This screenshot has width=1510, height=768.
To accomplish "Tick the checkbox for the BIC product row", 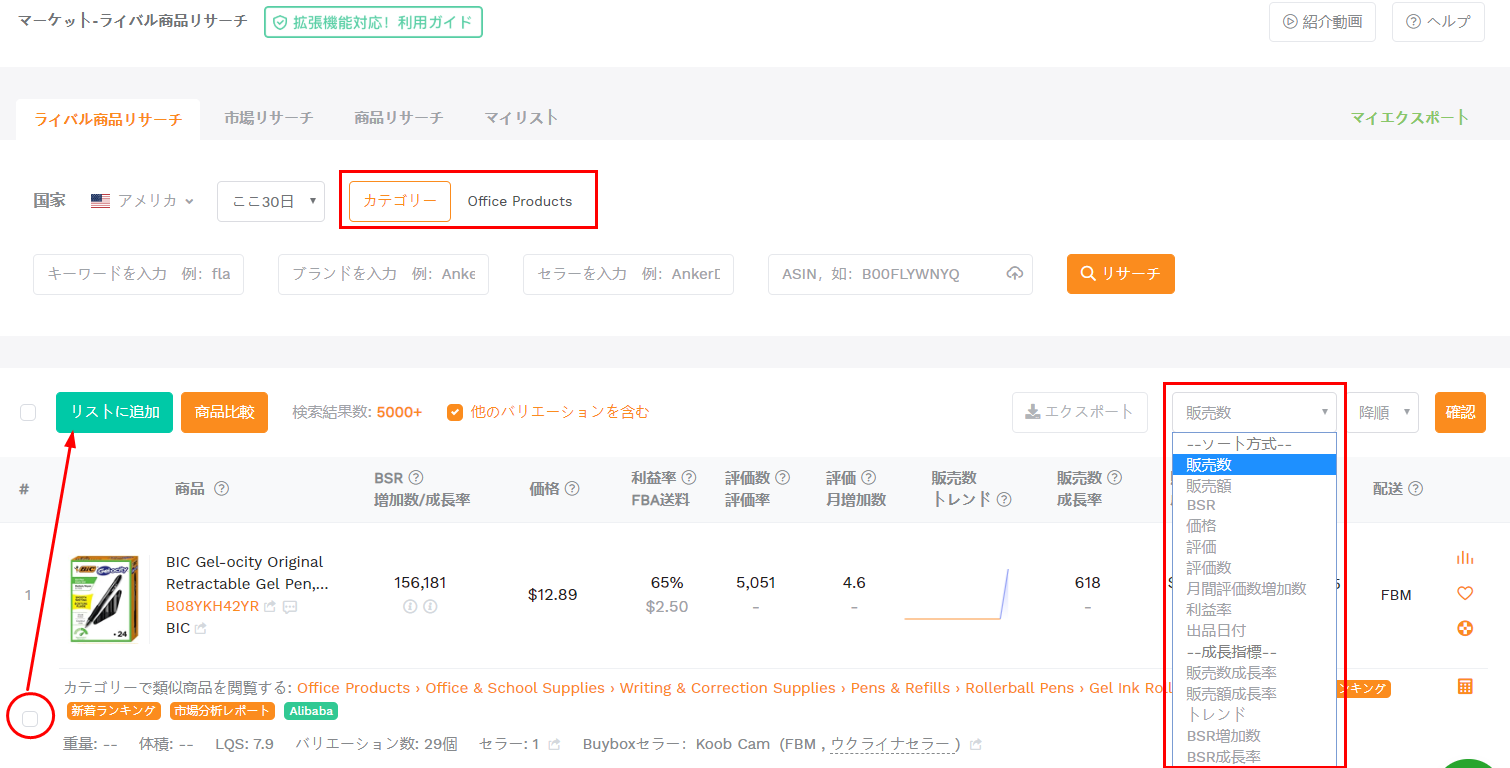I will tap(30, 718).
